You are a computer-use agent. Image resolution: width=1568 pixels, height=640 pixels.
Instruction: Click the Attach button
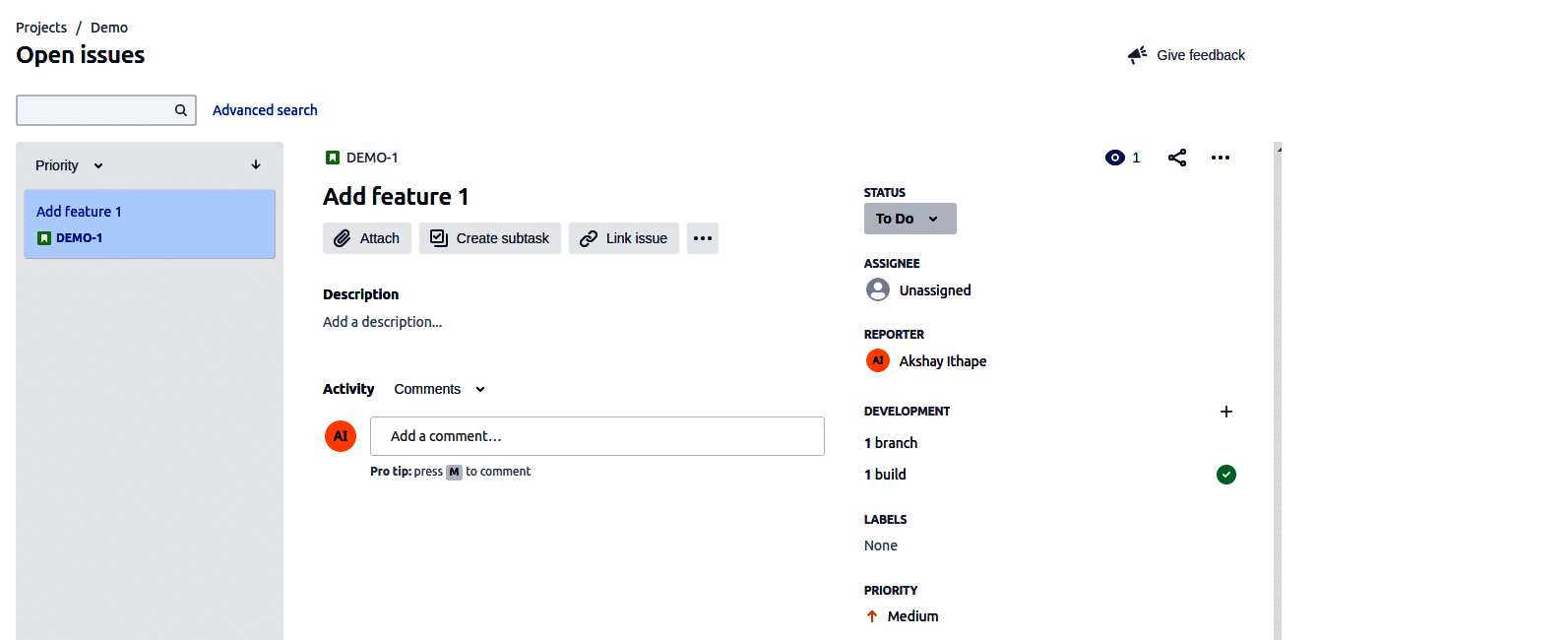click(x=367, y=238)
